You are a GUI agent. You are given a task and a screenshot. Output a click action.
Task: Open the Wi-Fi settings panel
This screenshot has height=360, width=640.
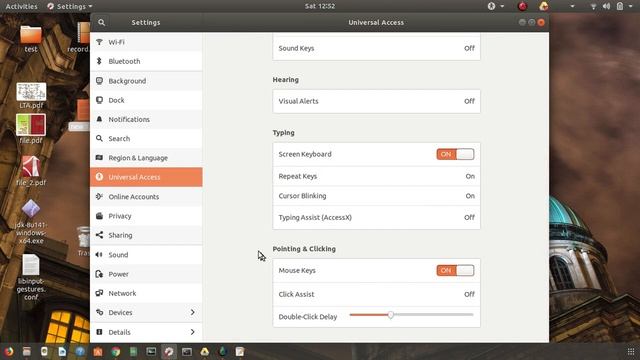(x=146, y=42)
